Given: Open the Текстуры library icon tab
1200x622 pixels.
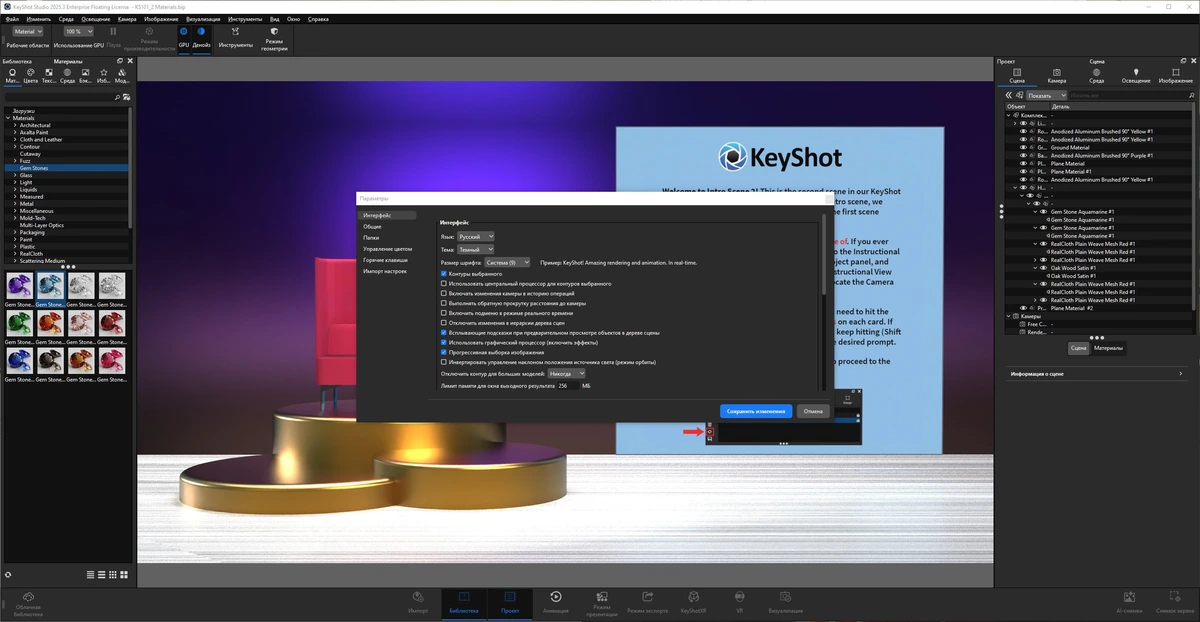Looking at the screenshot, I should 48,76.
